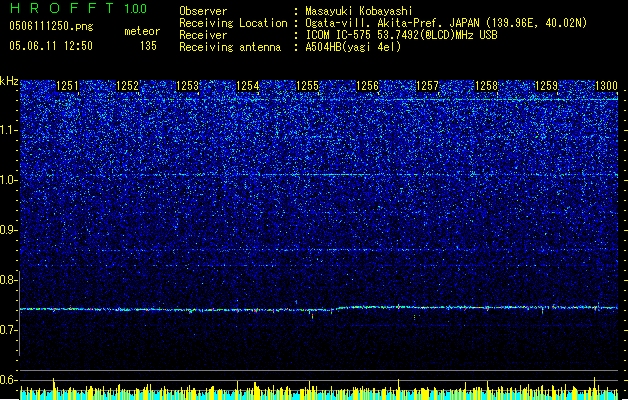The image size is (629, 400).
Task: Click the kHz axis unit label
Action: [9, 81]
